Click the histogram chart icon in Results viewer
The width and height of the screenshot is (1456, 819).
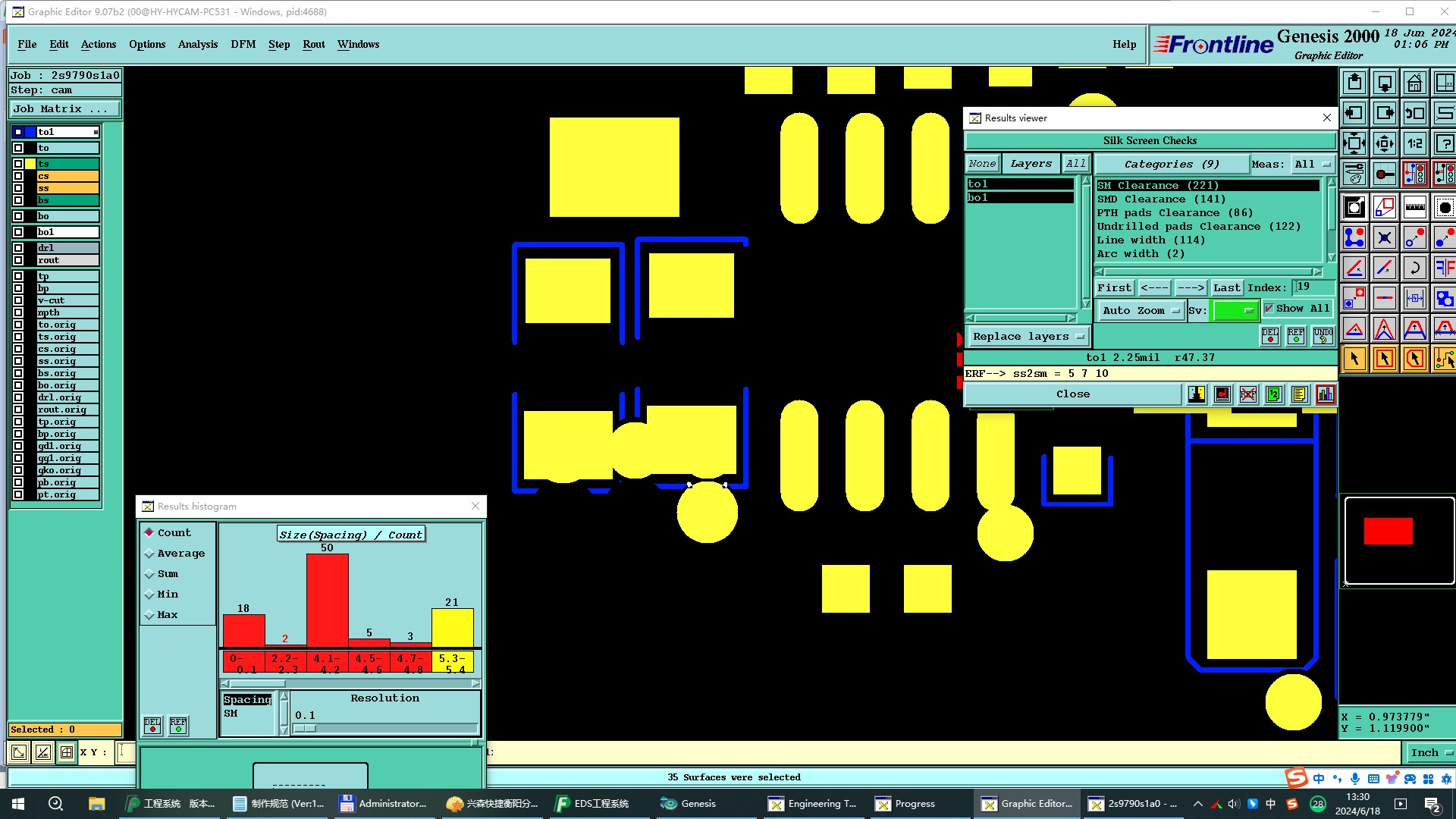tap(1325, 394)
